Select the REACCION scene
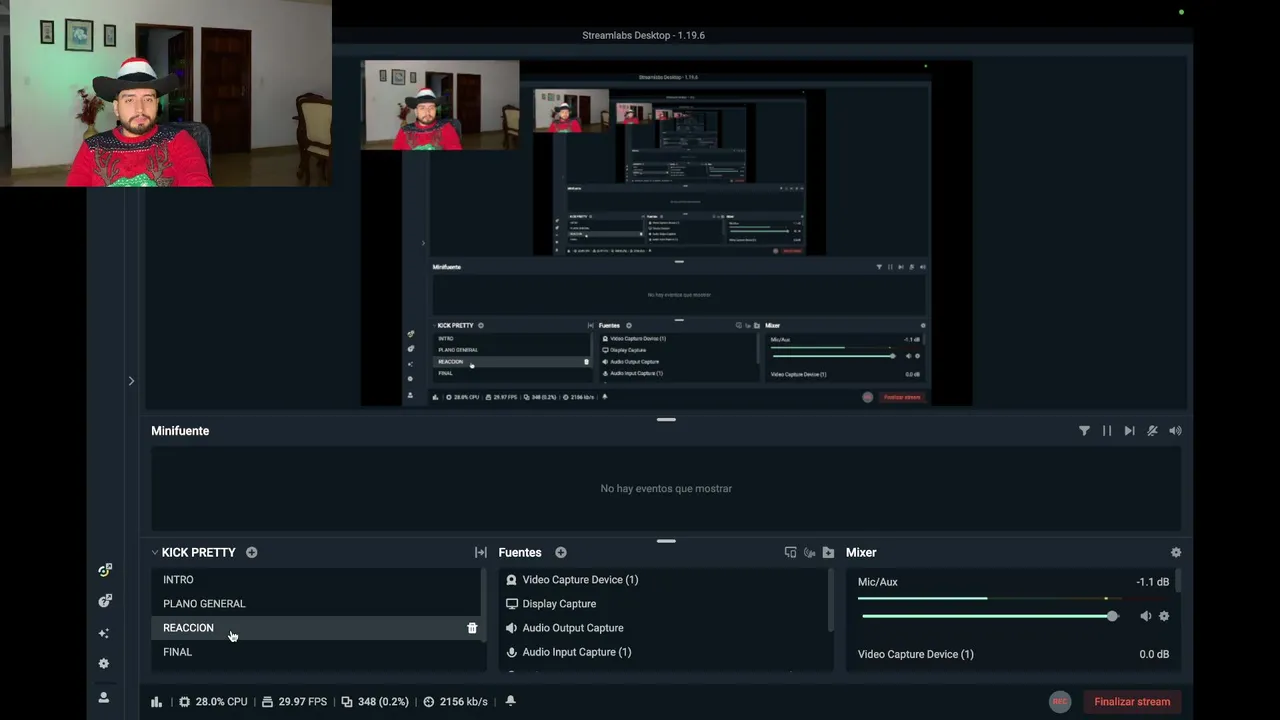 [x=318, y=628]
